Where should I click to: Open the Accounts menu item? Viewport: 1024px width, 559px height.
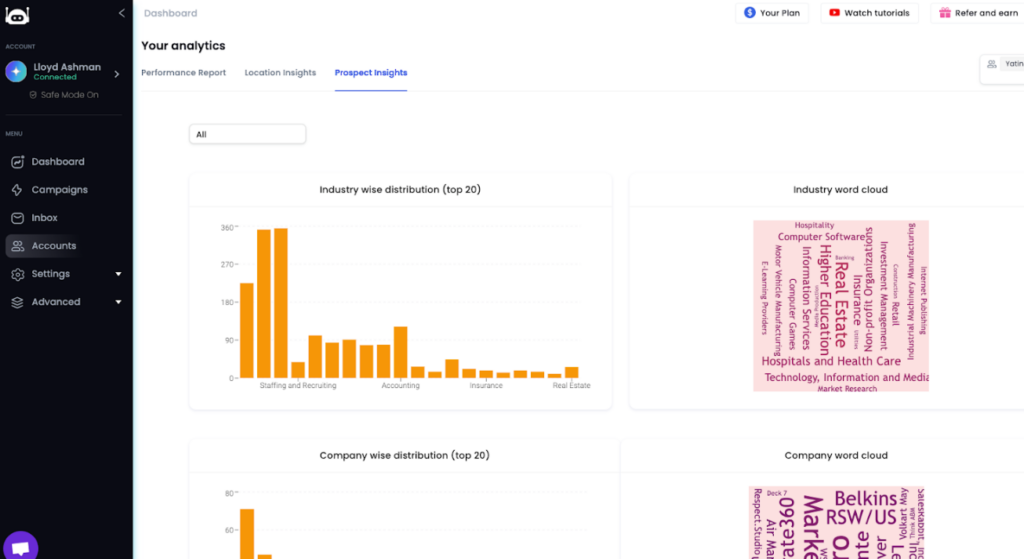coord(54,246)
